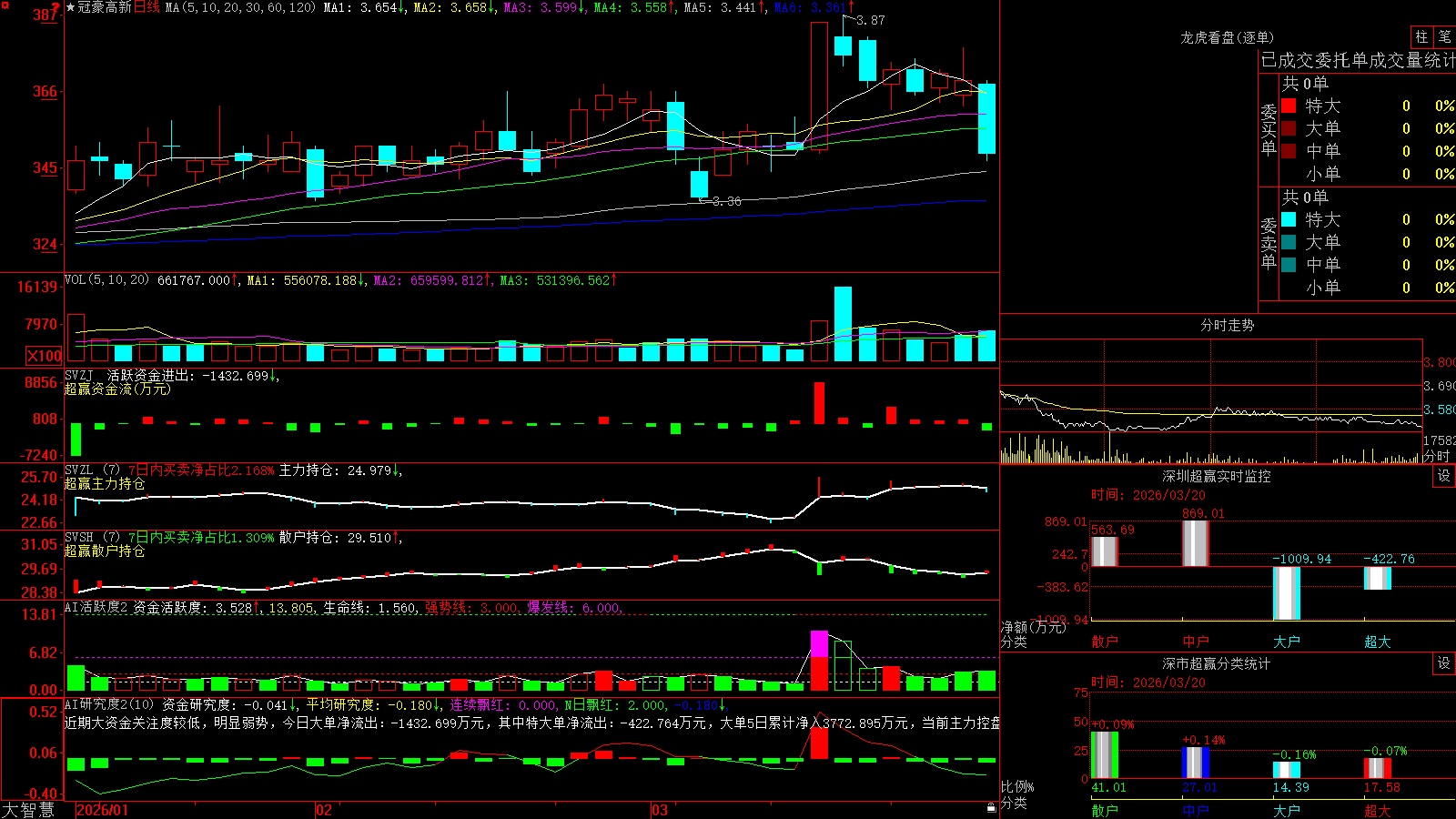1456x819 pixels.
Task: Click the small lock icon at bottom right of chart
Action: 991,807
